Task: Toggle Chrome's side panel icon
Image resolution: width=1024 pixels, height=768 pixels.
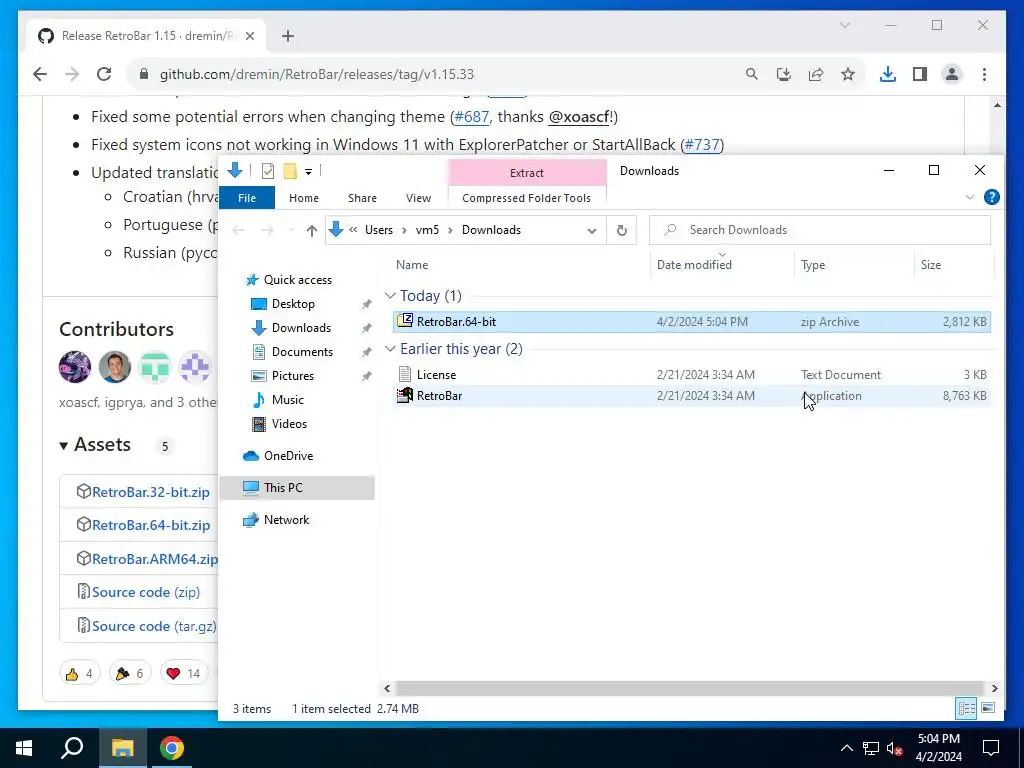Action: [920, 74]
